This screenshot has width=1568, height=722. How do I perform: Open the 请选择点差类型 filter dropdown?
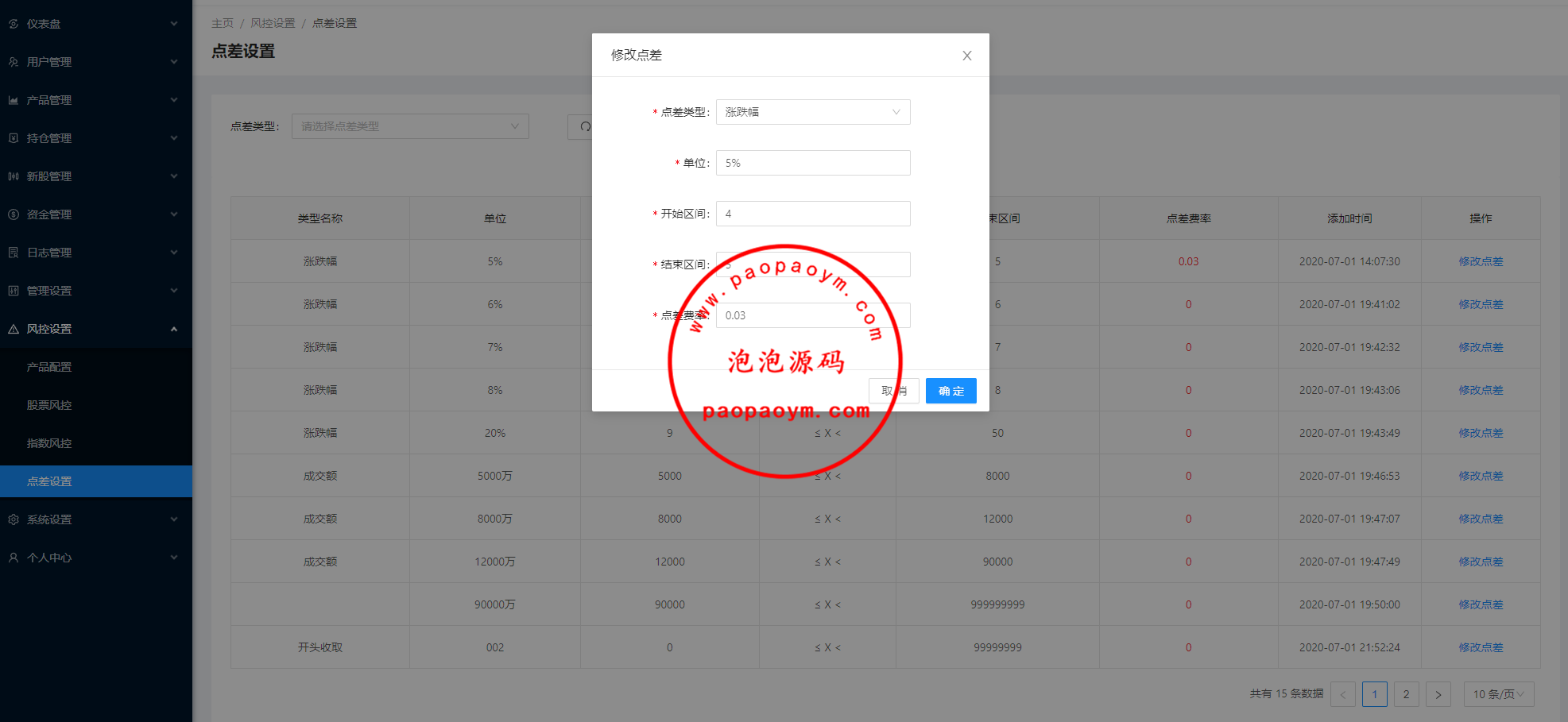tap(410, 126)
